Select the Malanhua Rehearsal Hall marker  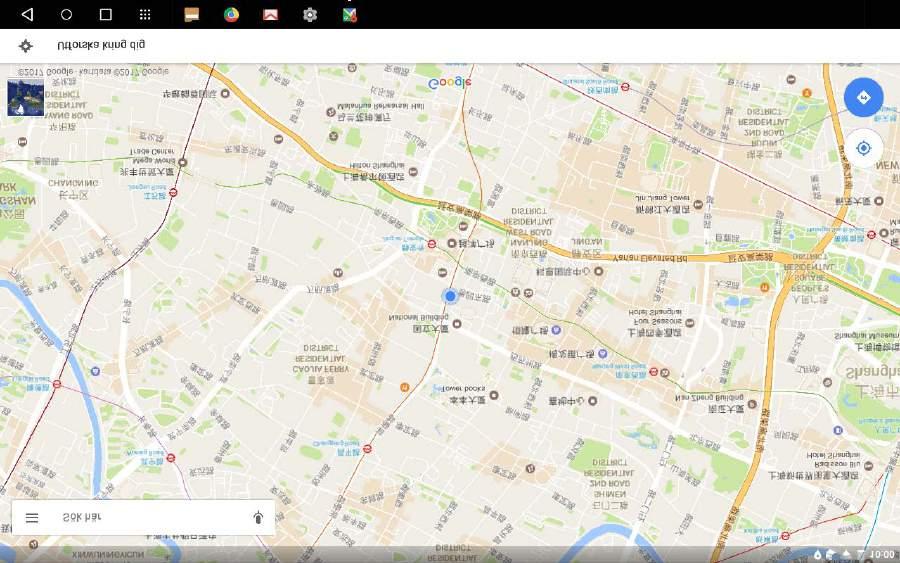point(331,112)
